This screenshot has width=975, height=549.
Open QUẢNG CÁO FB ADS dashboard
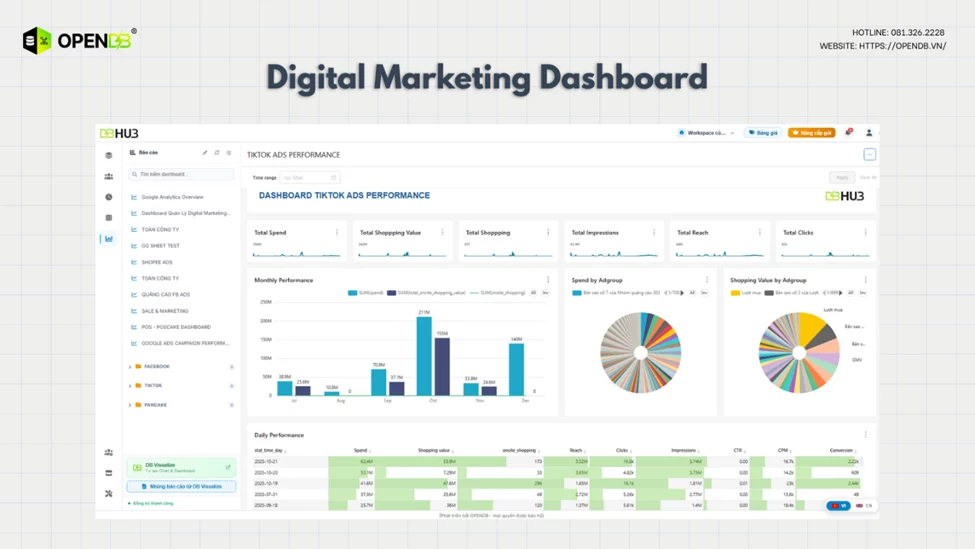click(x=165, y=295)
